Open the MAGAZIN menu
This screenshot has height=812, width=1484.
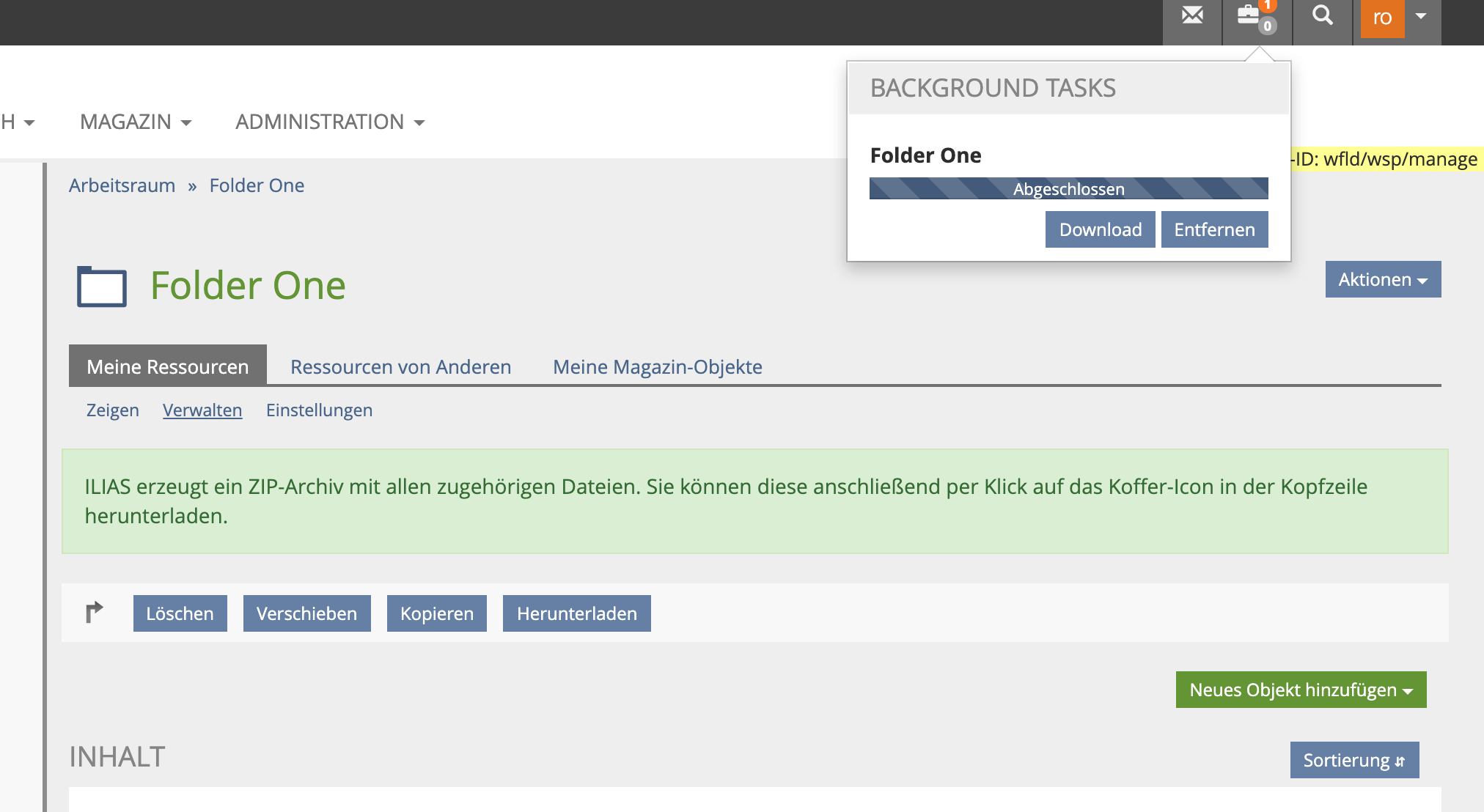(136, 122)
